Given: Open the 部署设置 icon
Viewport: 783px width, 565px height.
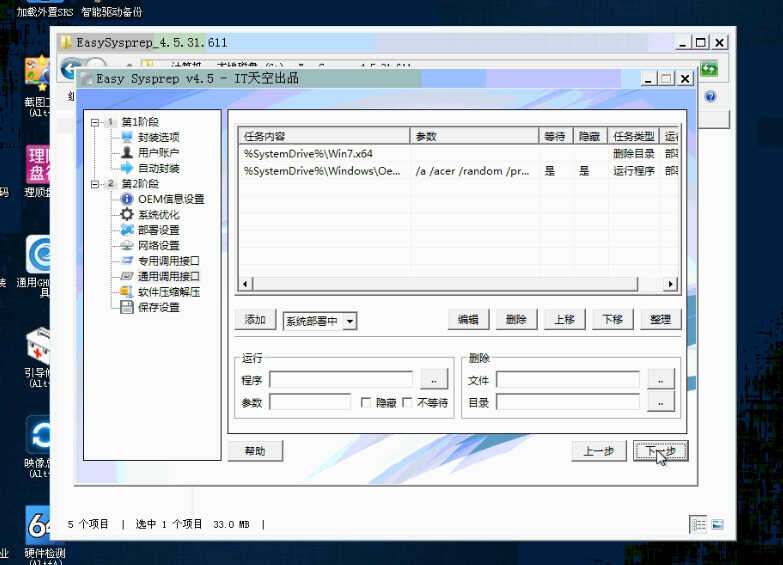Looking at the screenshot, I should click(x=127, y=230).
